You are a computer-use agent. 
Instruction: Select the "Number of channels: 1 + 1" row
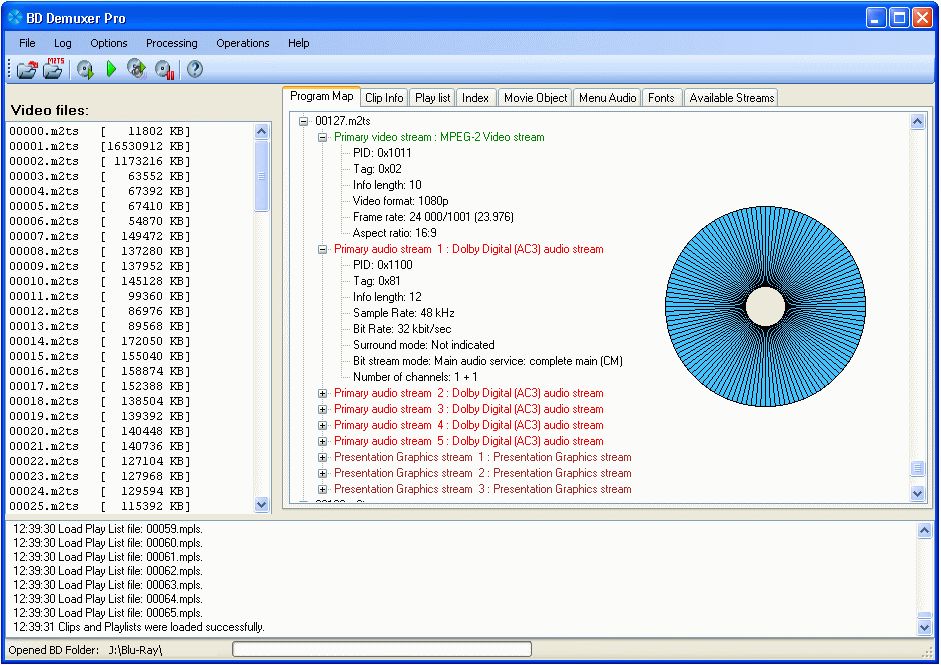tap(415, 377)
